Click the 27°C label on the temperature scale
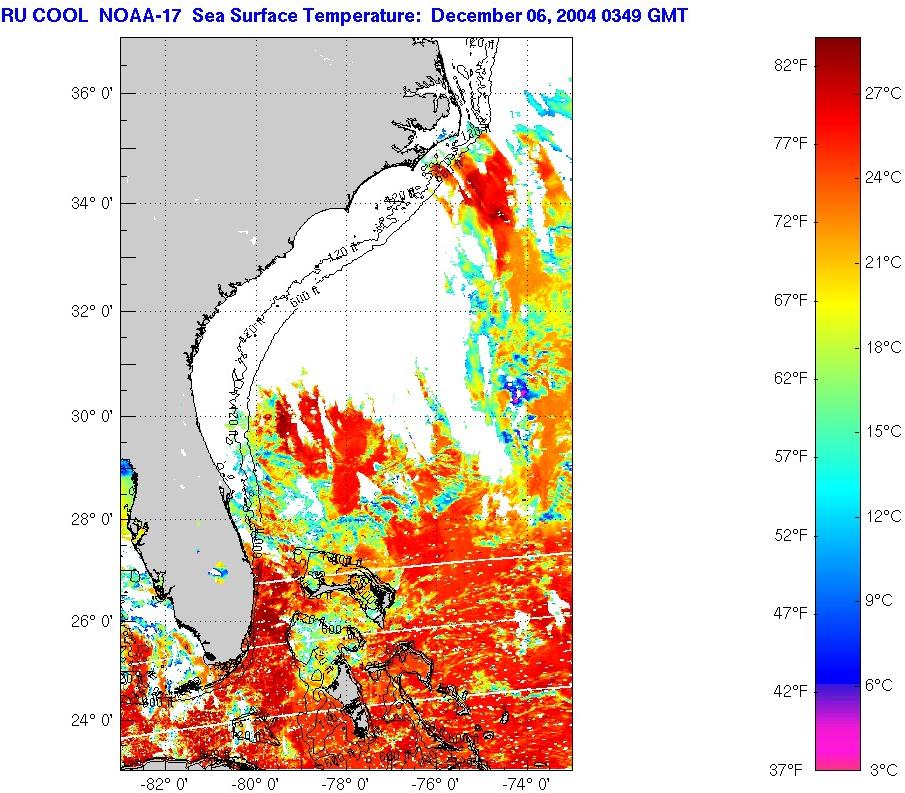The height and width of the screenshot is (793, 905). point(883,93)
